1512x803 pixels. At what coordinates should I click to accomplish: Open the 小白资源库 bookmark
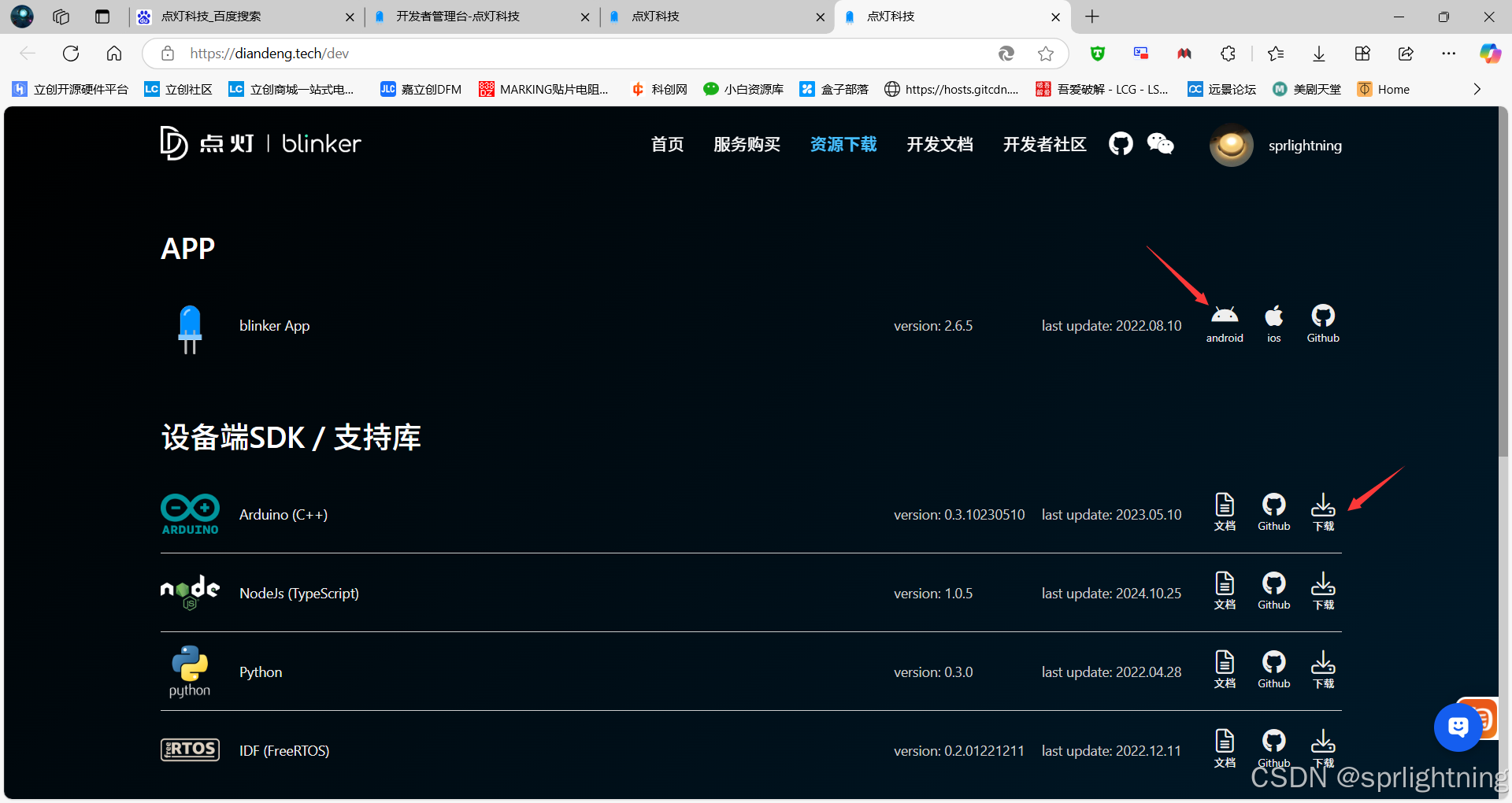(x=743, y=89)
